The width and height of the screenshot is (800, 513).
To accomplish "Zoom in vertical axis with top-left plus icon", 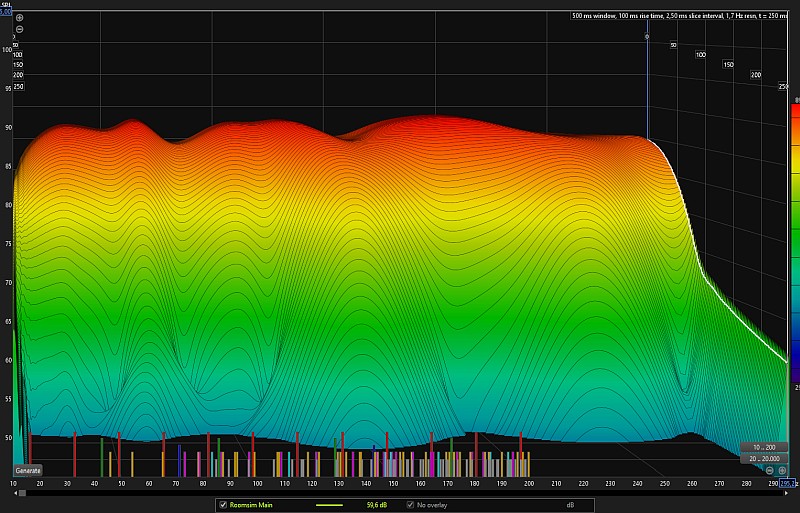I will tap(19, 18).
